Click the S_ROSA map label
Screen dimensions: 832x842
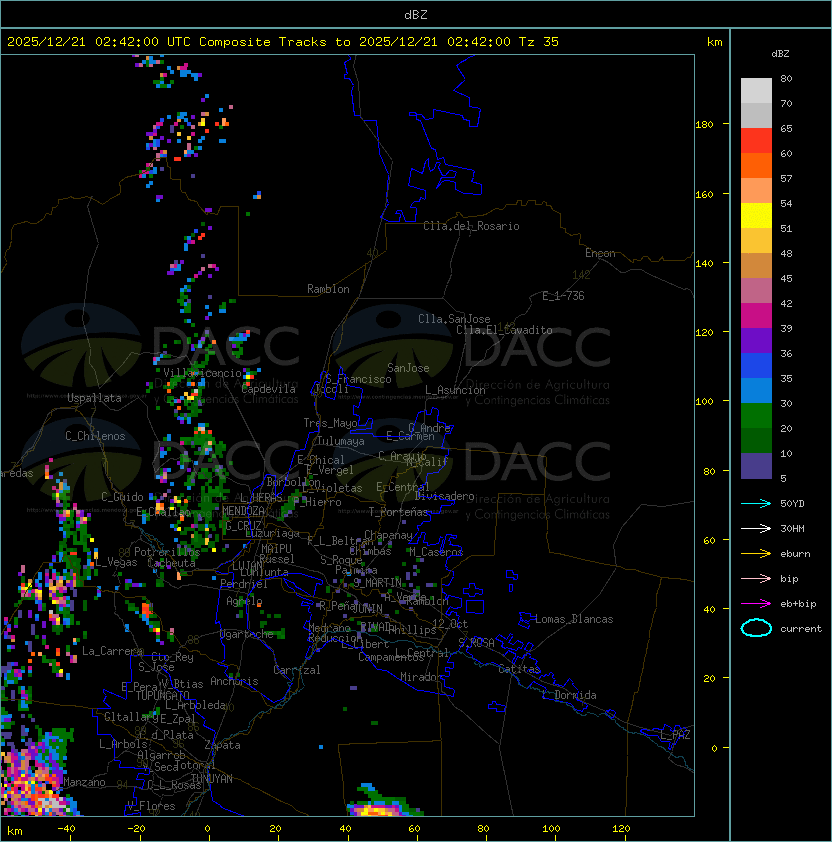point(476,642)
